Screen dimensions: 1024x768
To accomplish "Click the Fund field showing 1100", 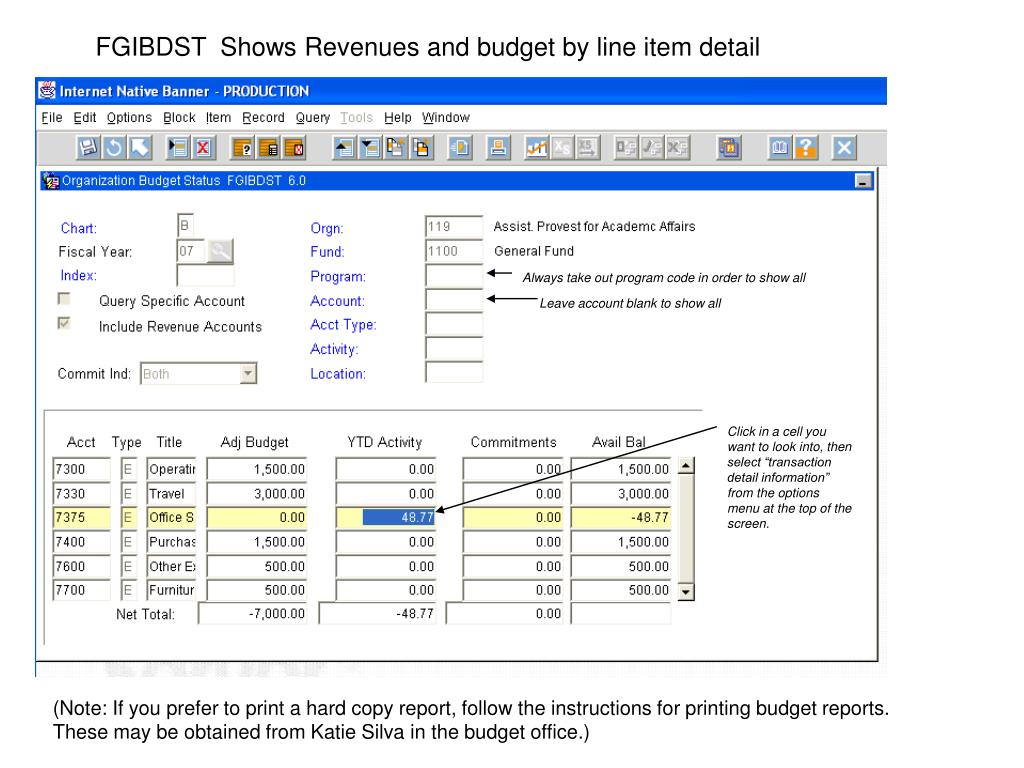I will pos(454,251).
